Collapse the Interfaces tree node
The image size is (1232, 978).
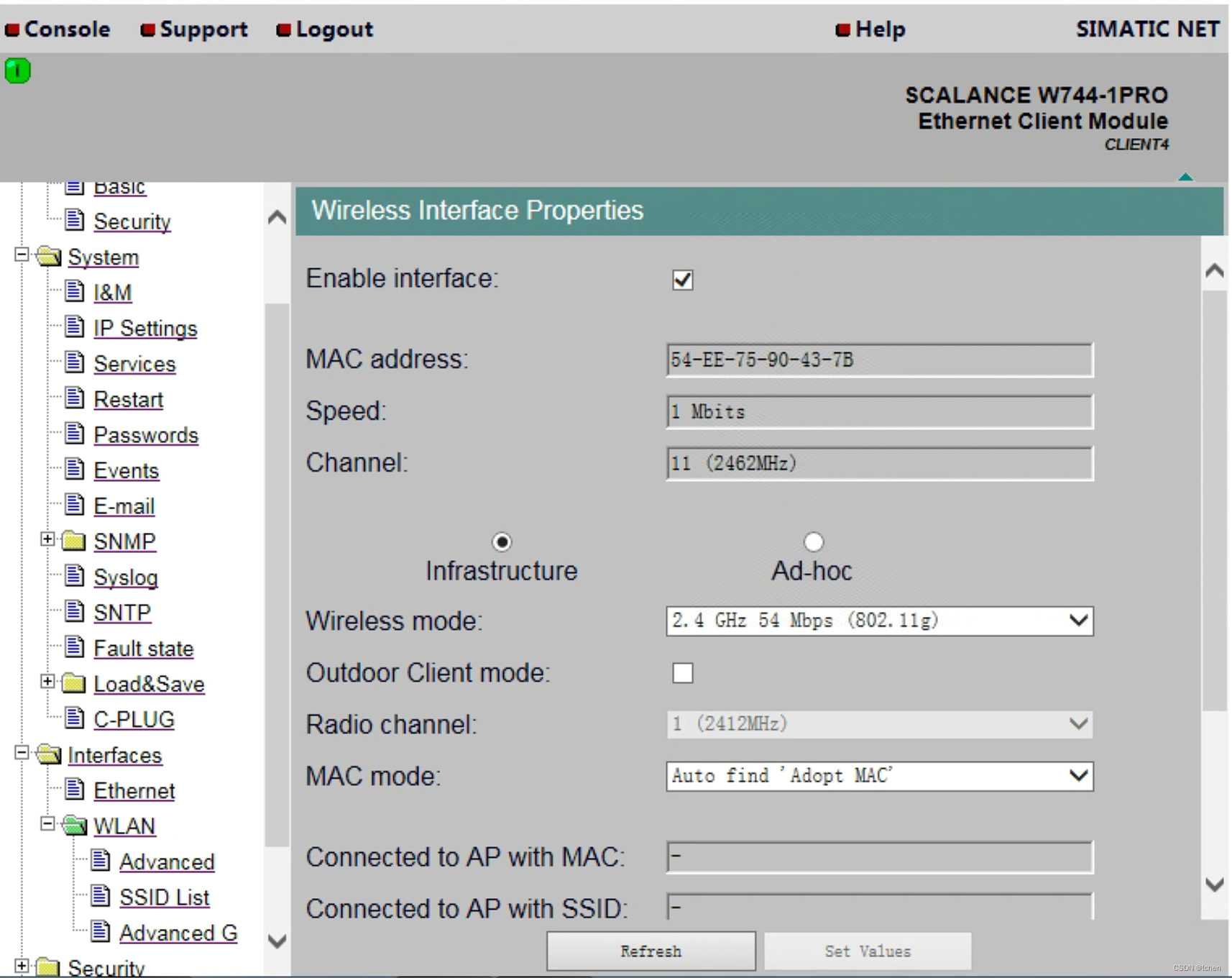tap(22, 752)
